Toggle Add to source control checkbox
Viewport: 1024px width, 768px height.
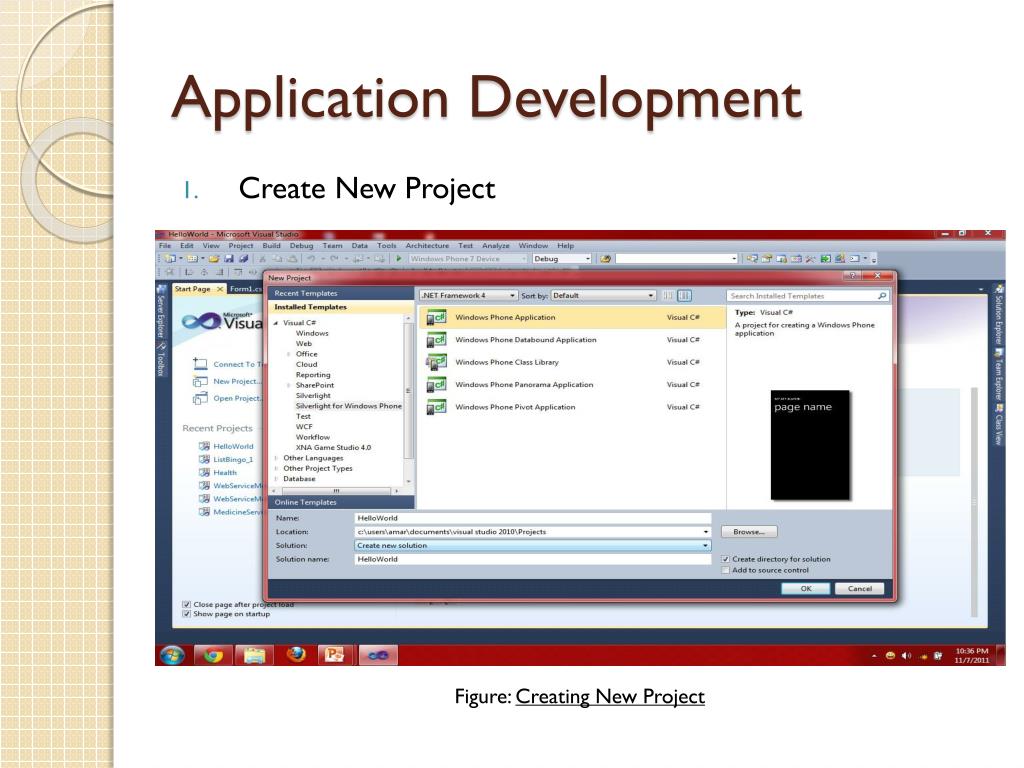pos(725,570)
